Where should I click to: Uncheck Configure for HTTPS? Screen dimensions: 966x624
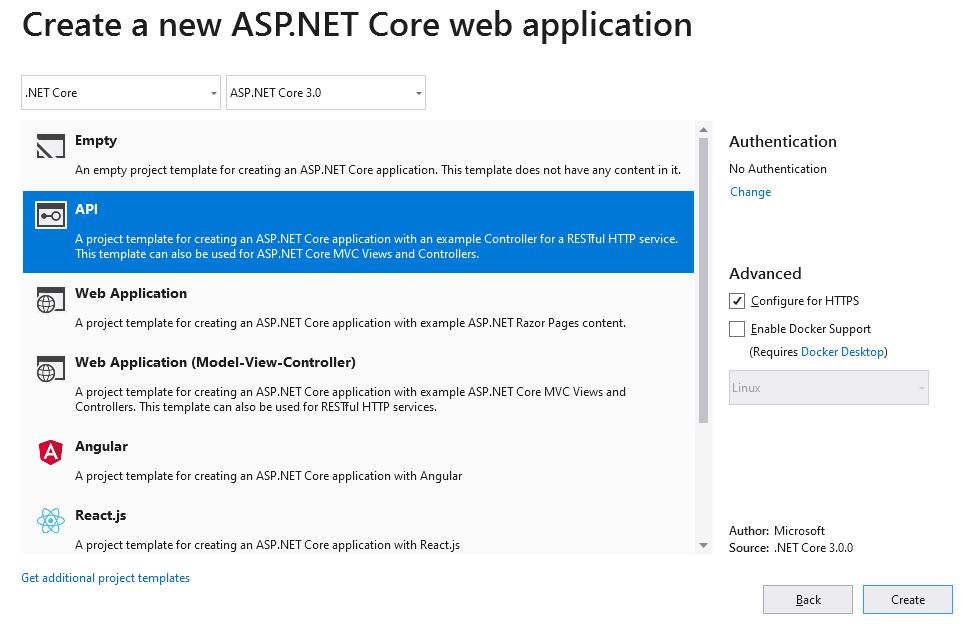pos(737,300)
